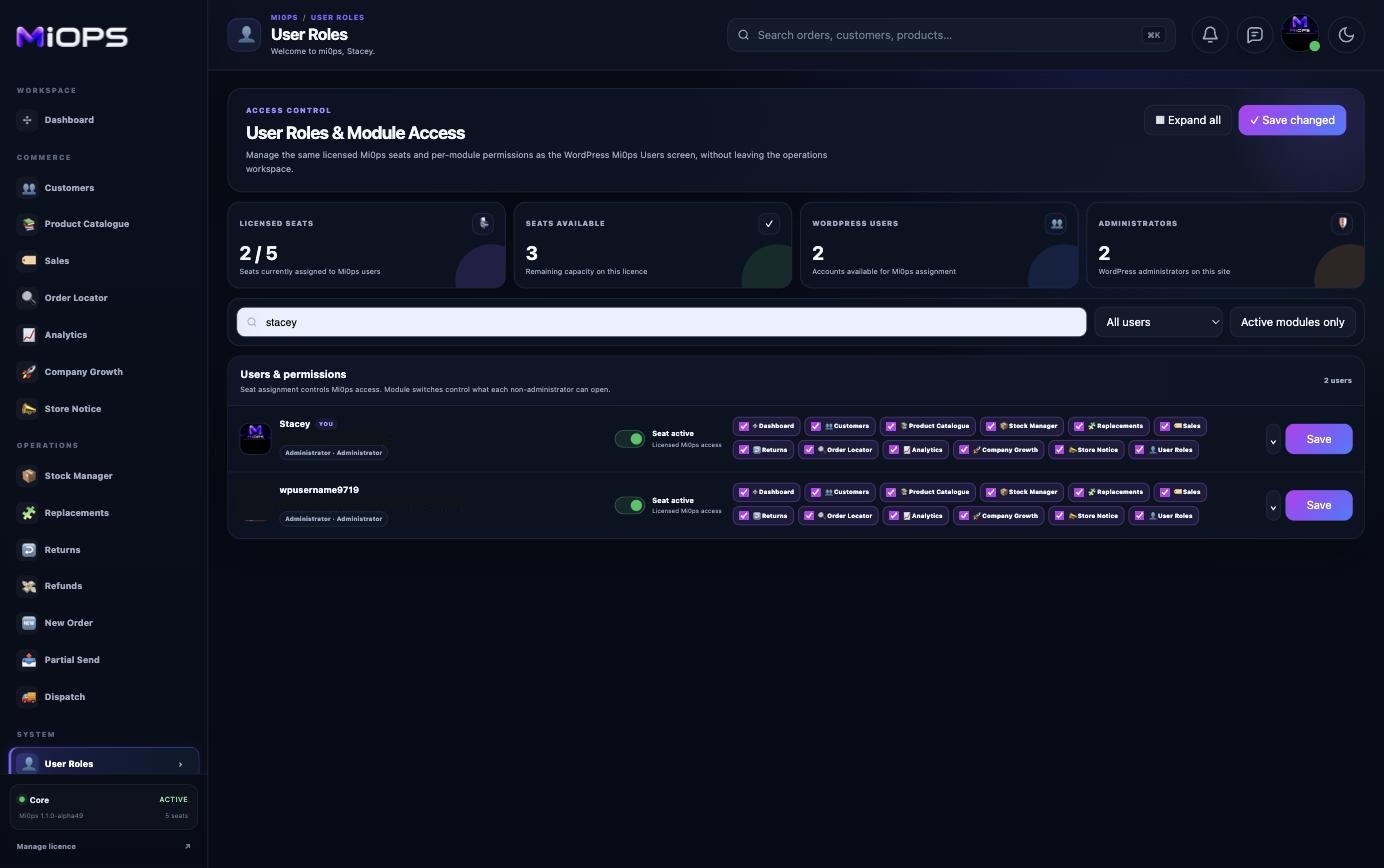
Task: Click the Dispatch truck icon
Action: click(28, 697)
